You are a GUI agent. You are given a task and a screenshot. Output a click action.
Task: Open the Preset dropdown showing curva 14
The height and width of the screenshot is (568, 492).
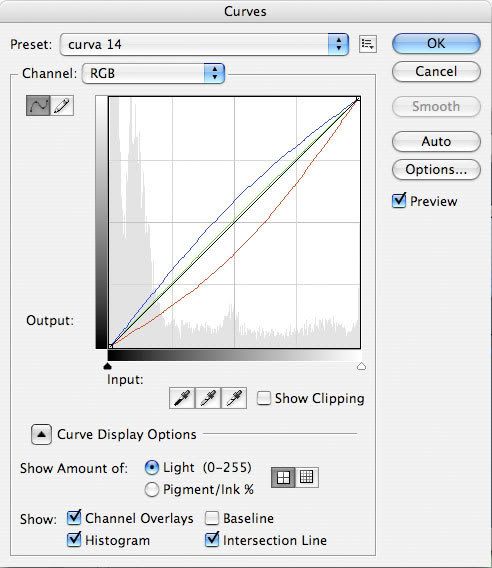click(x=204, y=45)
